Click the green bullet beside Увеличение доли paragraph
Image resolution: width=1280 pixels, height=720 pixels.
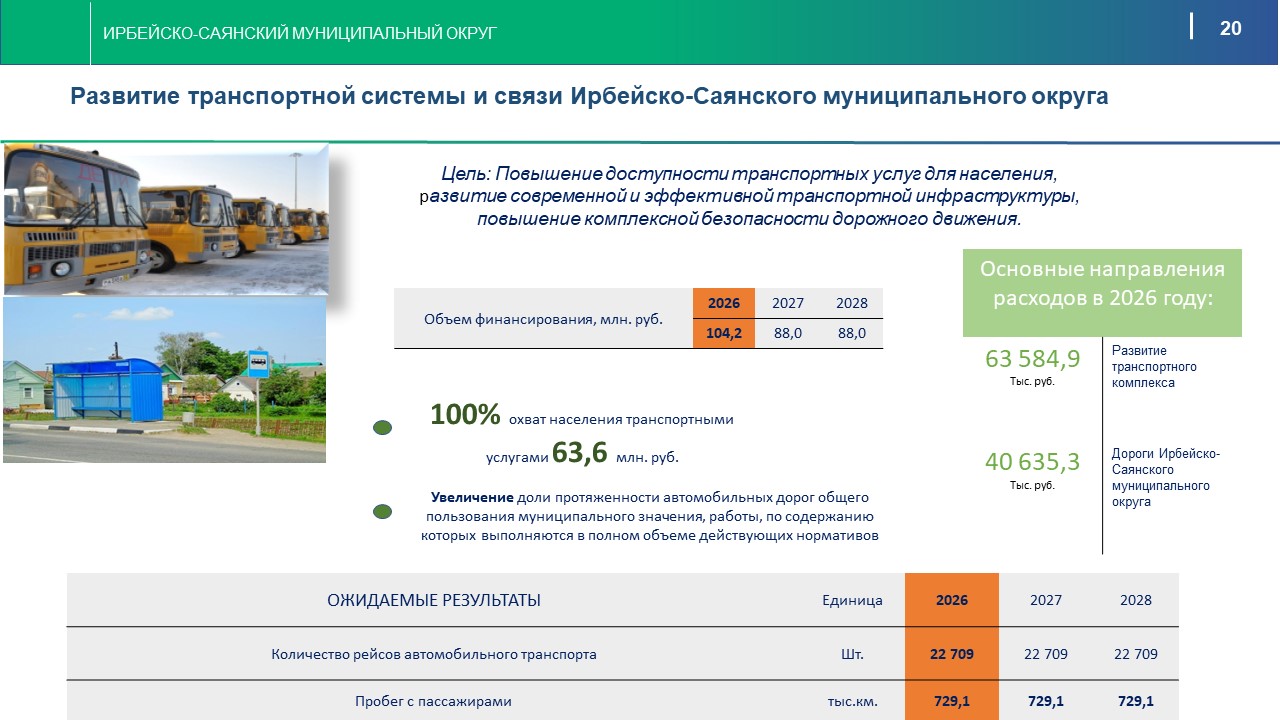coord(382,512)
